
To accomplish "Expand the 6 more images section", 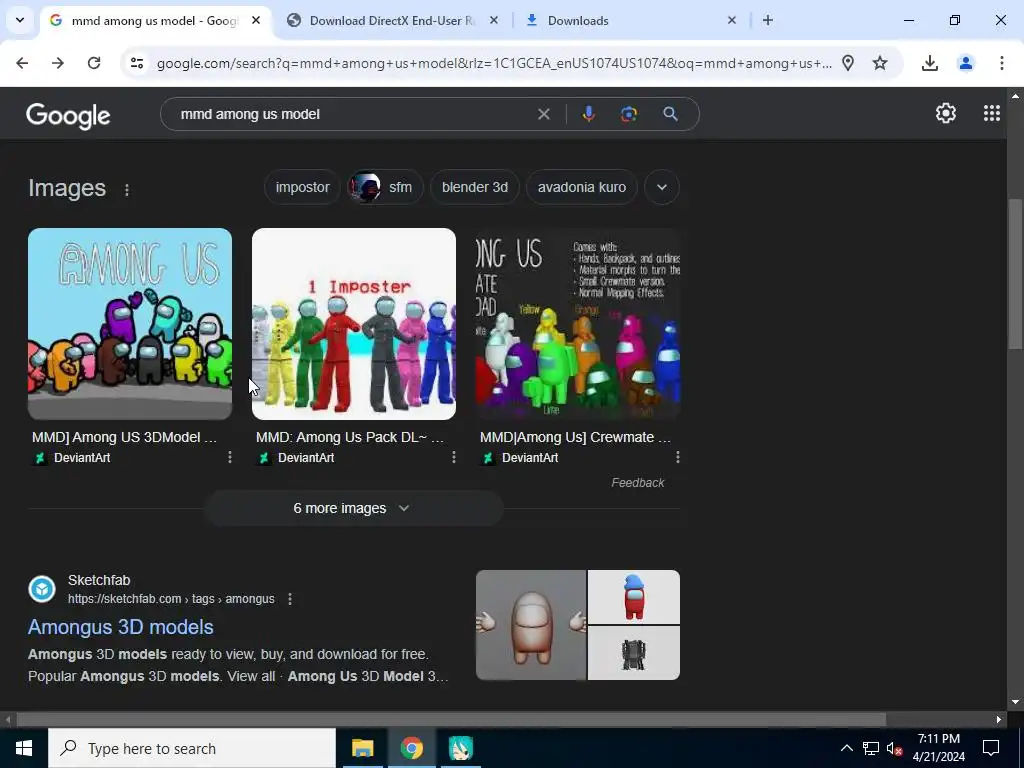I will (x=353, y=508).
